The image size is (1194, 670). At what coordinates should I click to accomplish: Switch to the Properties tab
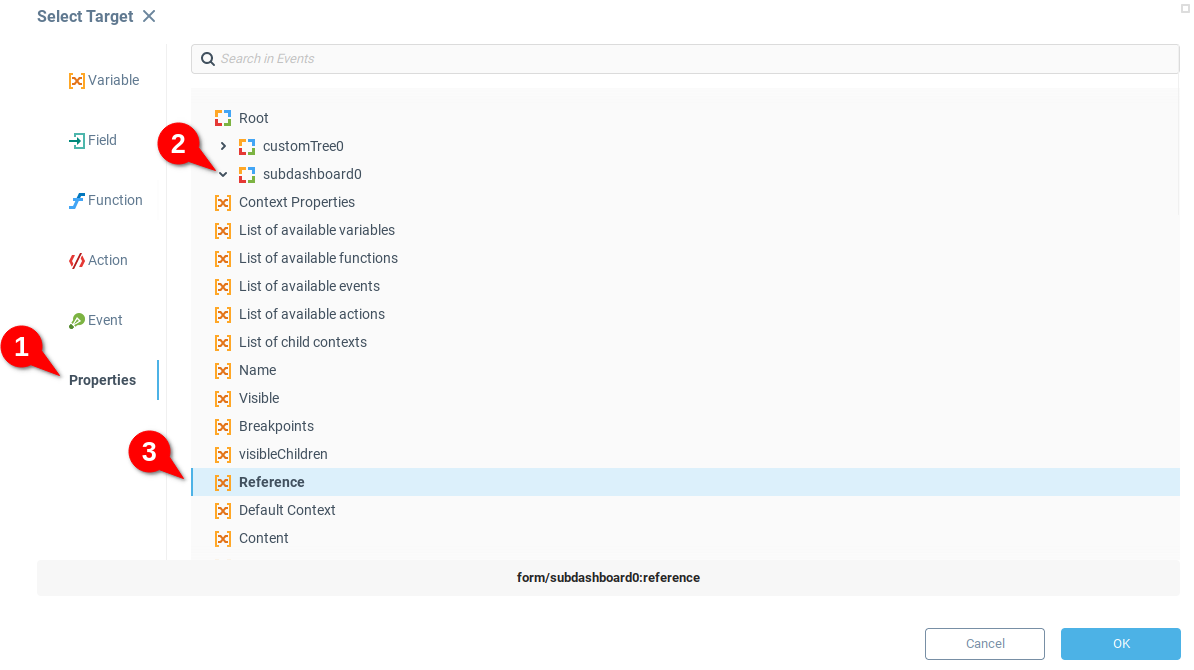(102, 380)
